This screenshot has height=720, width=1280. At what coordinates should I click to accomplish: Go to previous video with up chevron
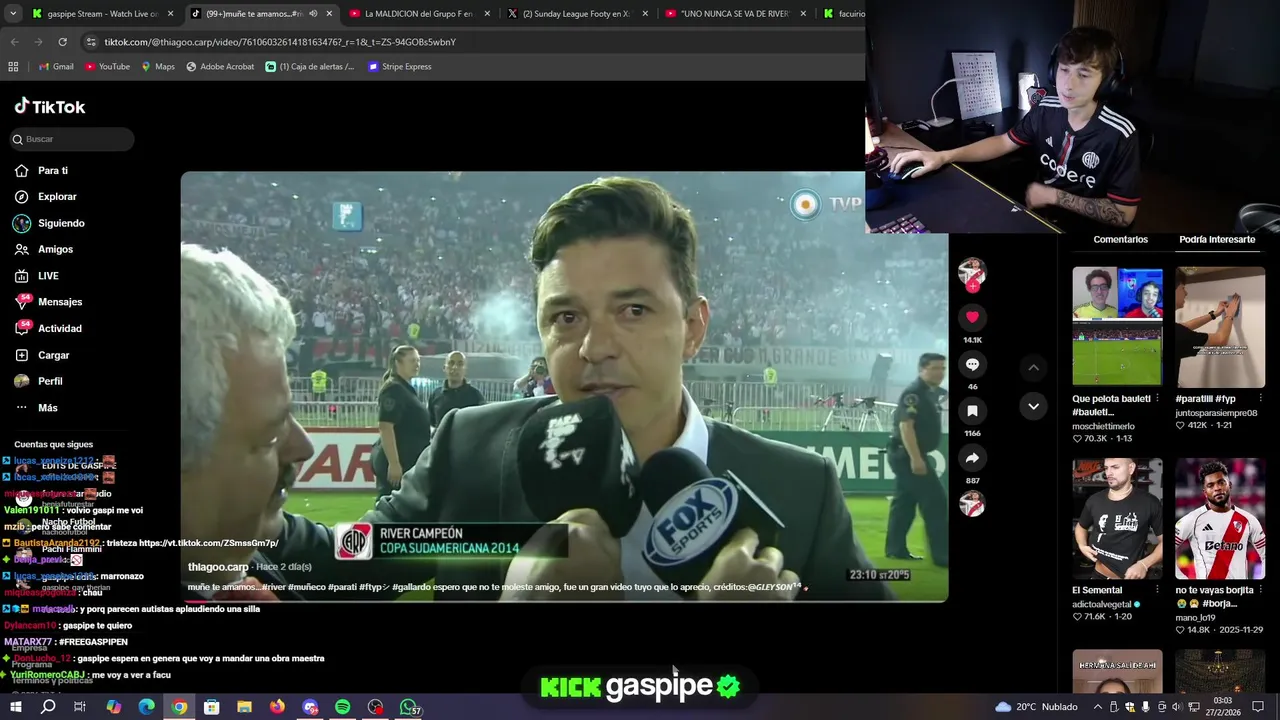click(x=1033, y=368)
